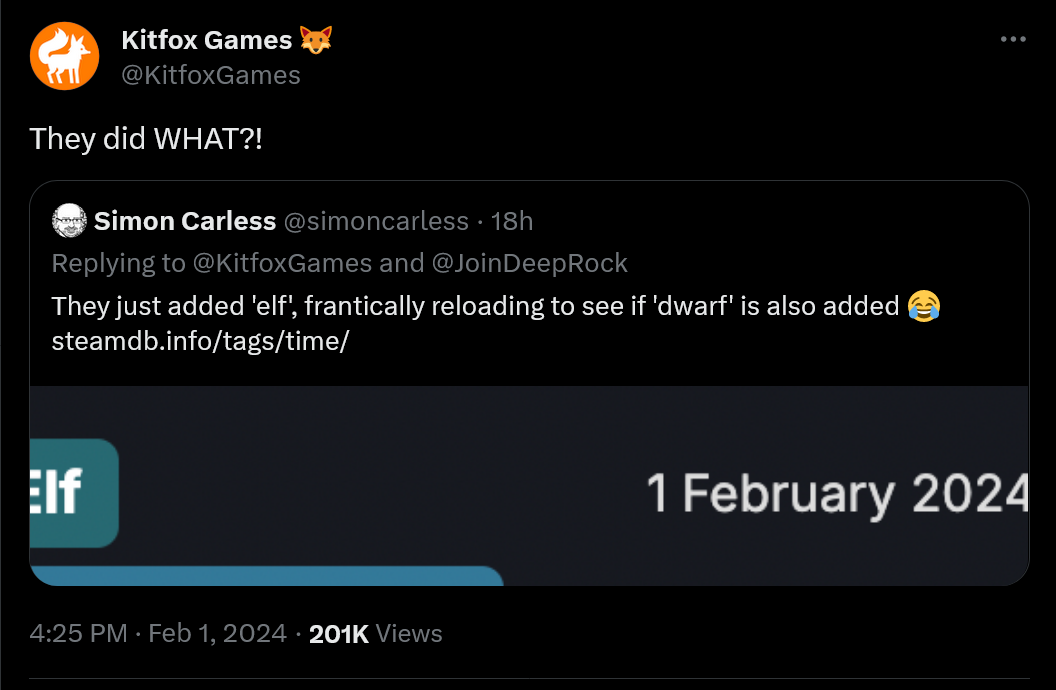Click the Kitfox Games fox logo avatar
1056x690 pixels.
click(64, 55)
